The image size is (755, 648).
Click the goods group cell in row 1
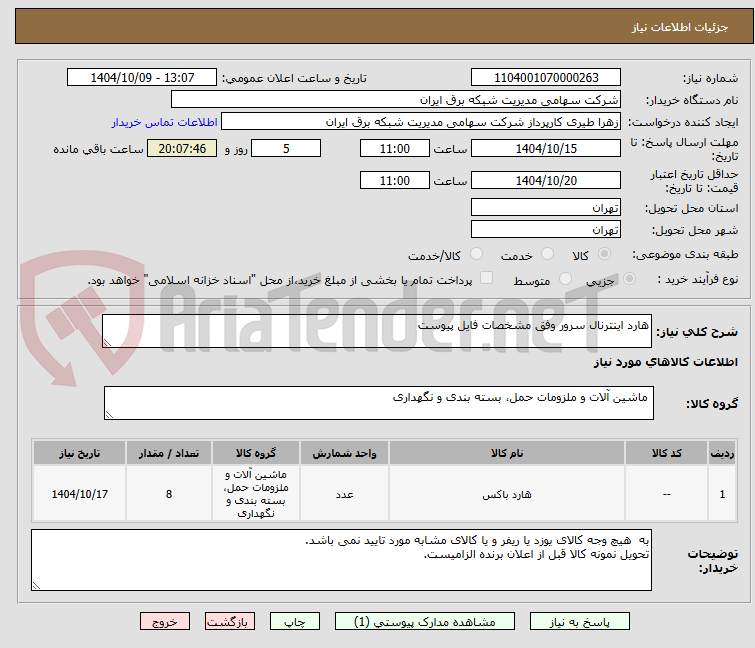[x=256, y=494]
